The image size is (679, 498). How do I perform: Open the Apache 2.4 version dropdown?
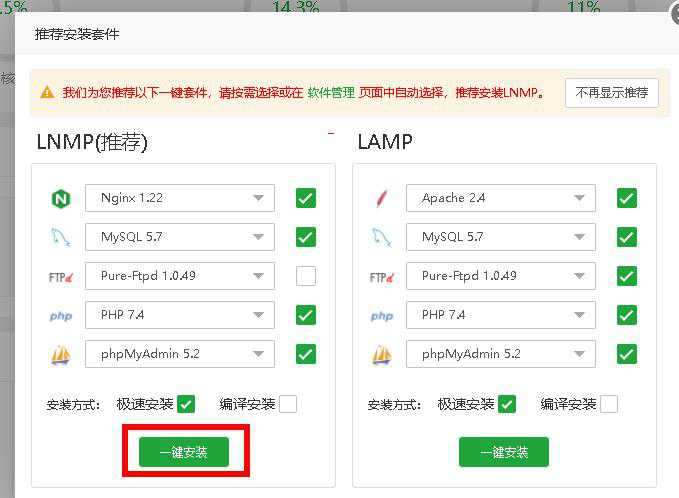click(501, 198)
